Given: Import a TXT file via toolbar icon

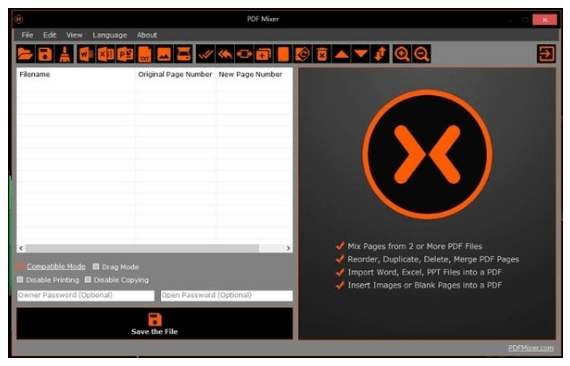Looking at the screenshot, I should [145, 54].
